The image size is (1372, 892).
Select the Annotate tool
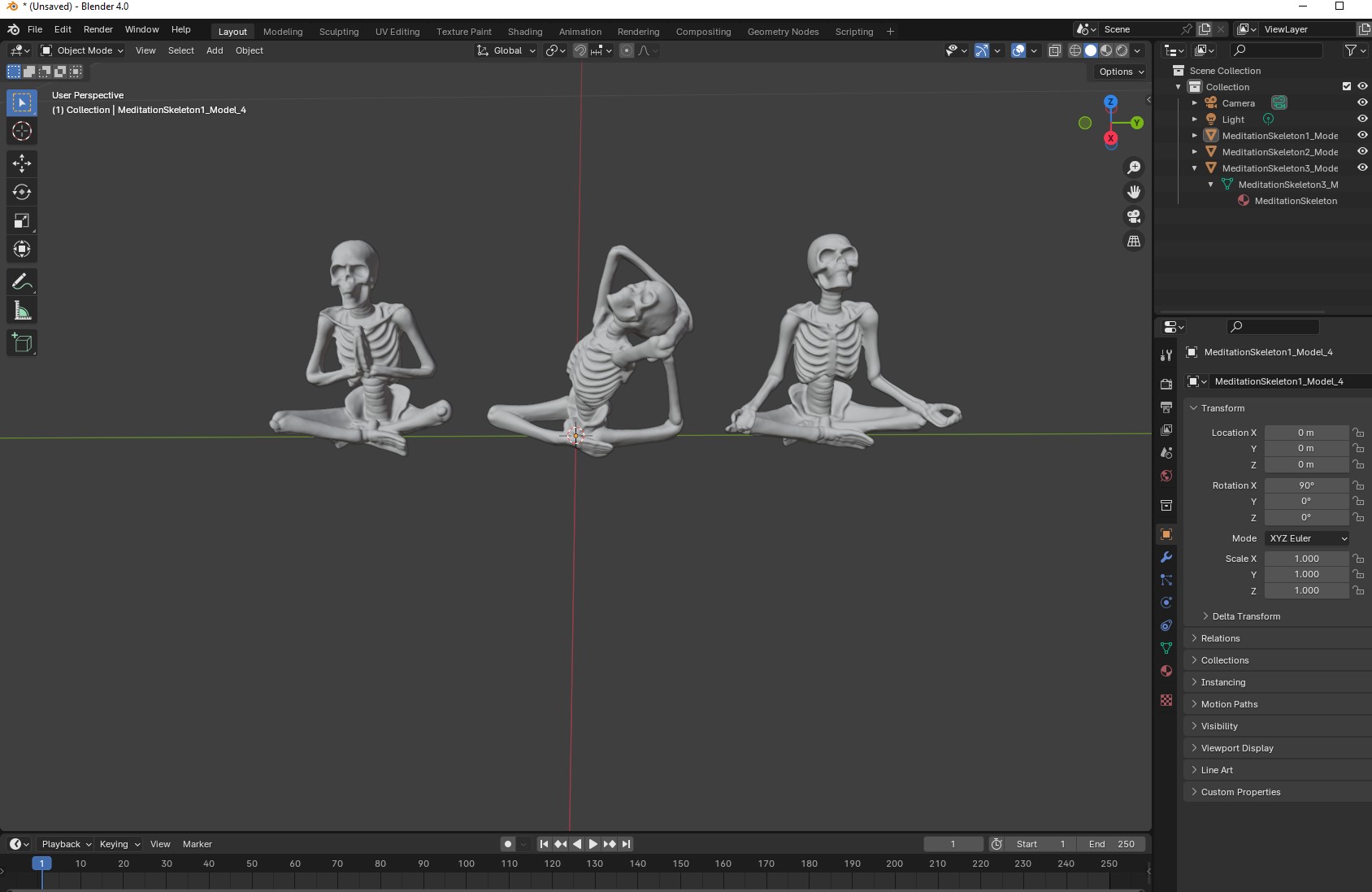(22, 282)
